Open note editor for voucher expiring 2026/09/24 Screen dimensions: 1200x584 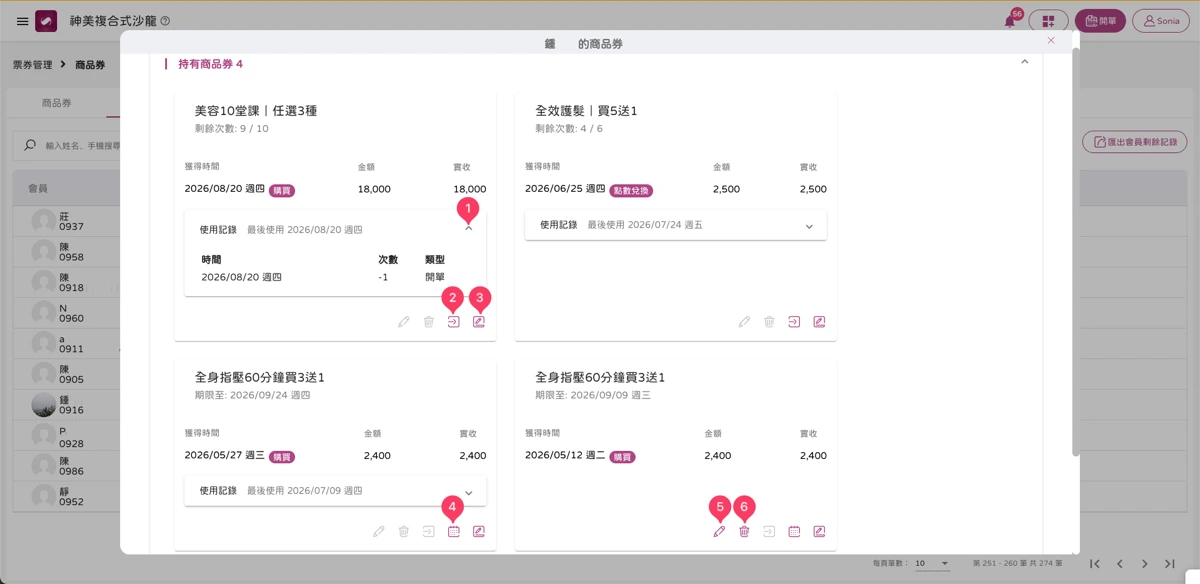point(479,532)
